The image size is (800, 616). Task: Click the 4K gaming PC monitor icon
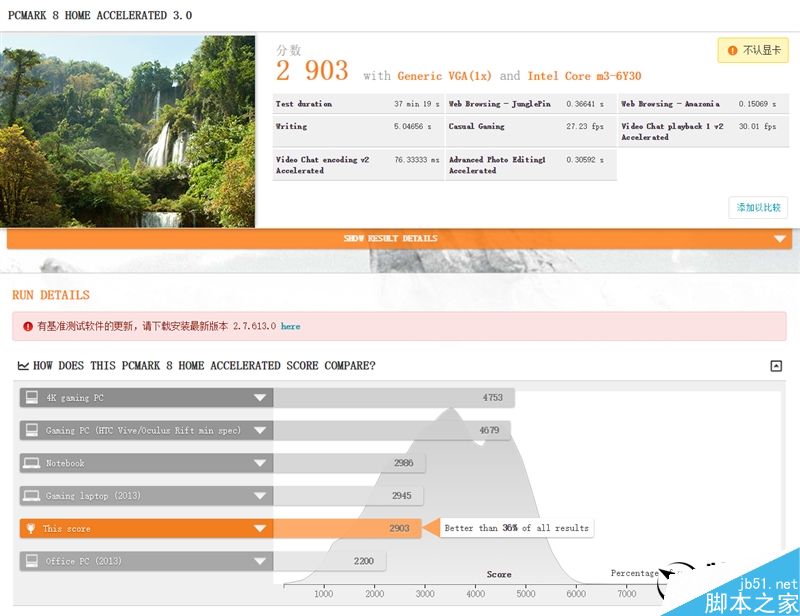(32, 398)
